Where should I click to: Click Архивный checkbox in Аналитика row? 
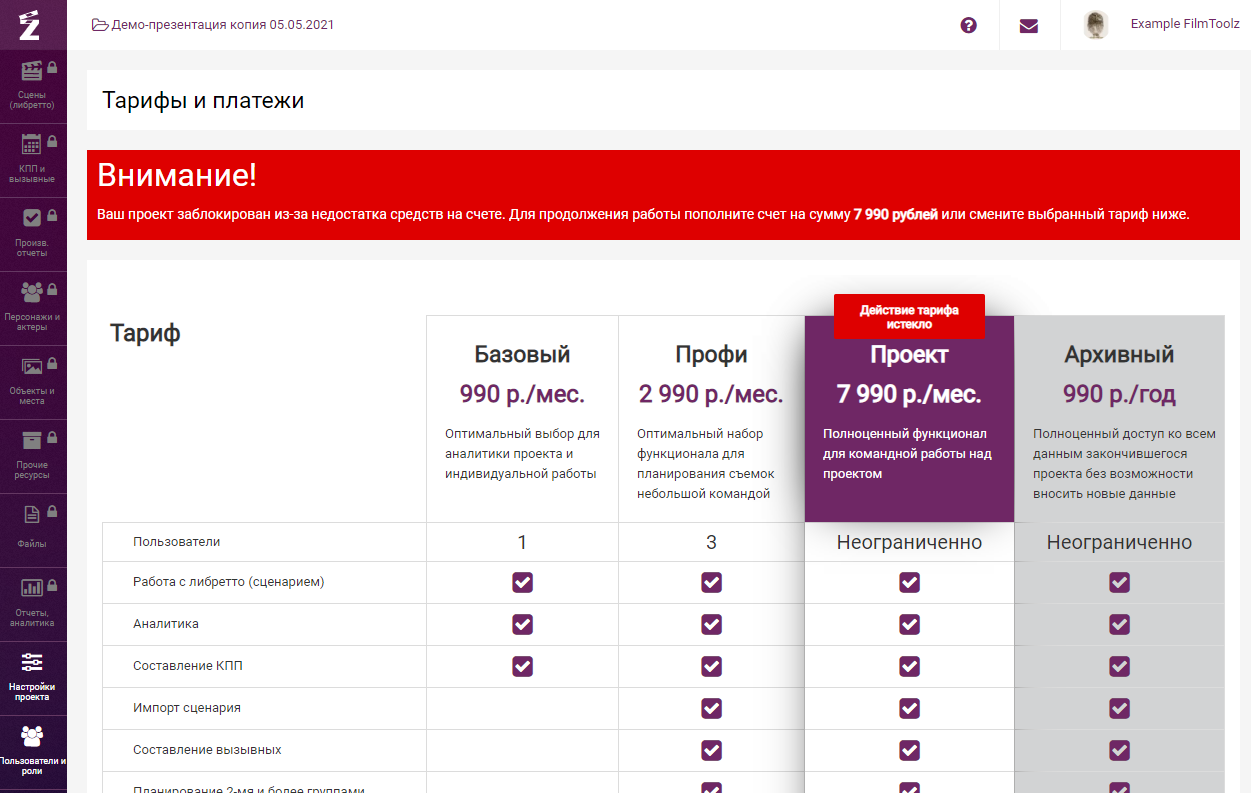pyautogui.click(x=1119, y=624)
